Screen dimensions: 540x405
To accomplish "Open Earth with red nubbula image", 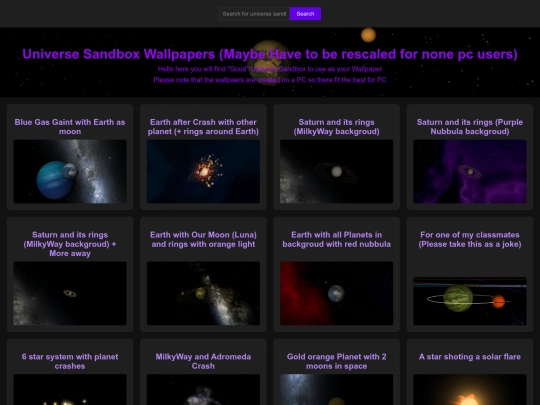I will (x=336, y=293).
